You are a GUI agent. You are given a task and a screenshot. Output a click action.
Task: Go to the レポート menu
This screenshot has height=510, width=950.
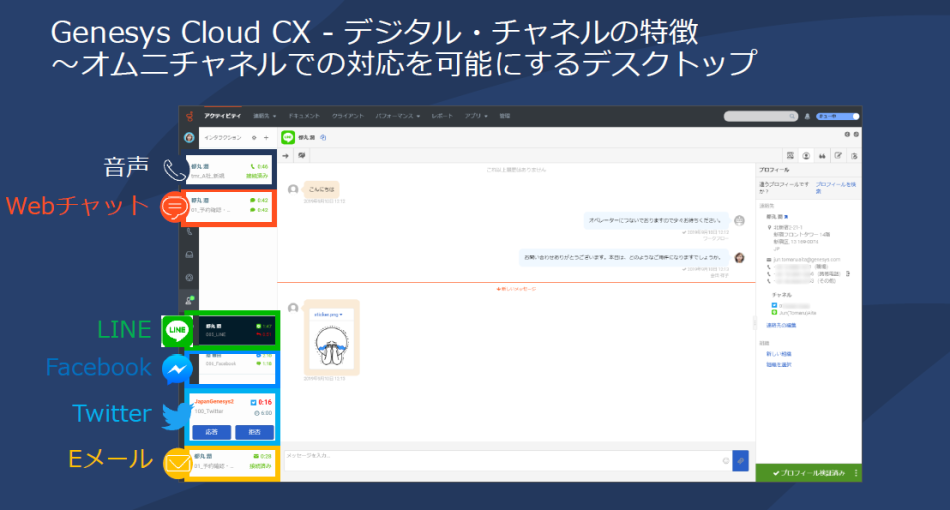[x=442, y=116]
